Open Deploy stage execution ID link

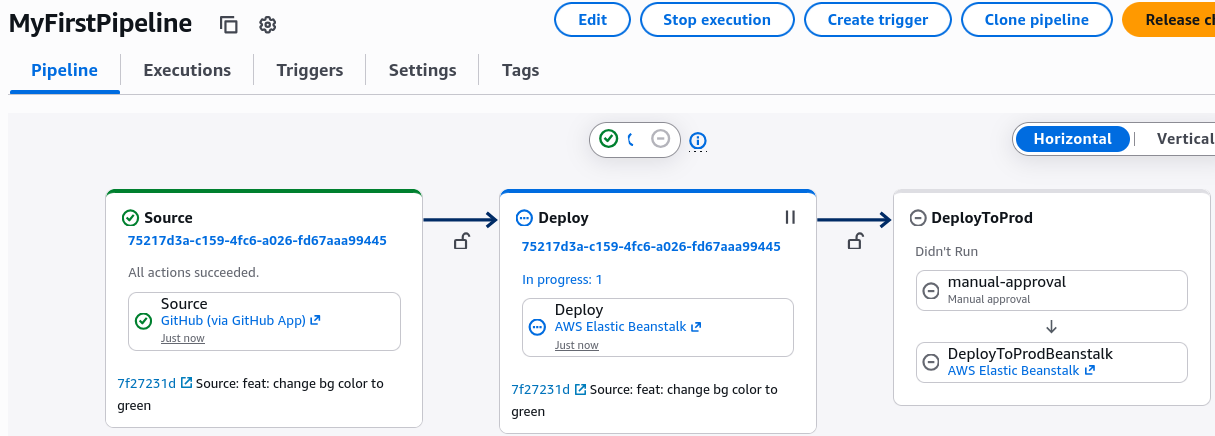[651, 247]
